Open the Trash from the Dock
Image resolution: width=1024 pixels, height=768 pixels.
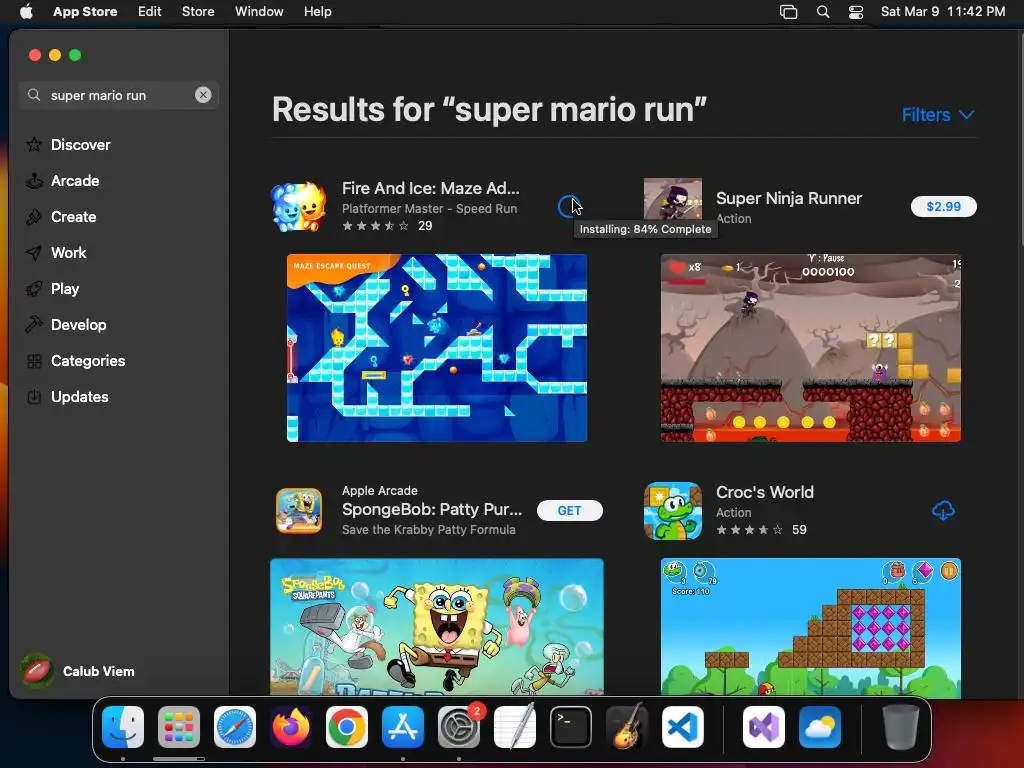901,727
